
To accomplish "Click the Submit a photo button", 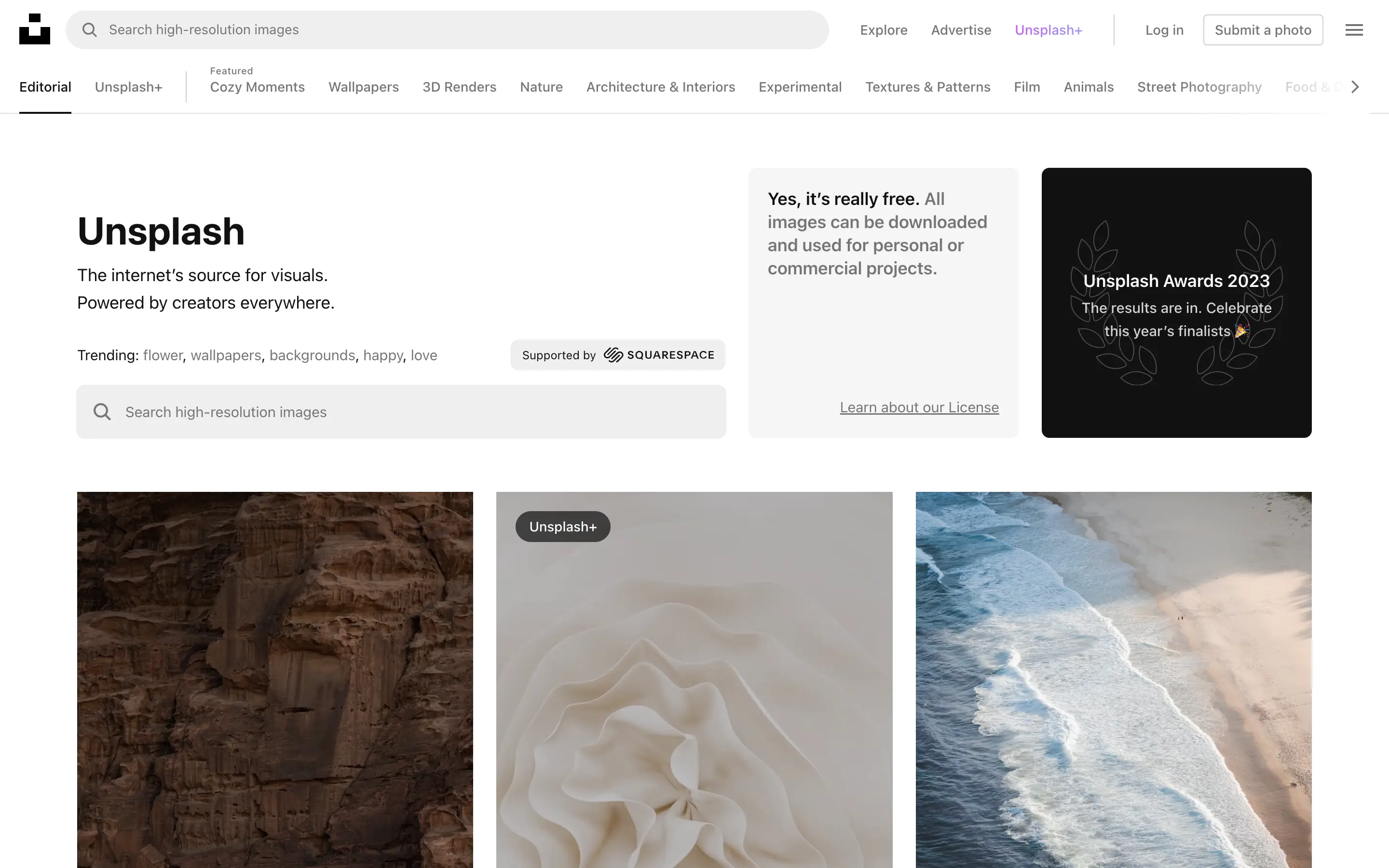I will [x=1263, y=30].
